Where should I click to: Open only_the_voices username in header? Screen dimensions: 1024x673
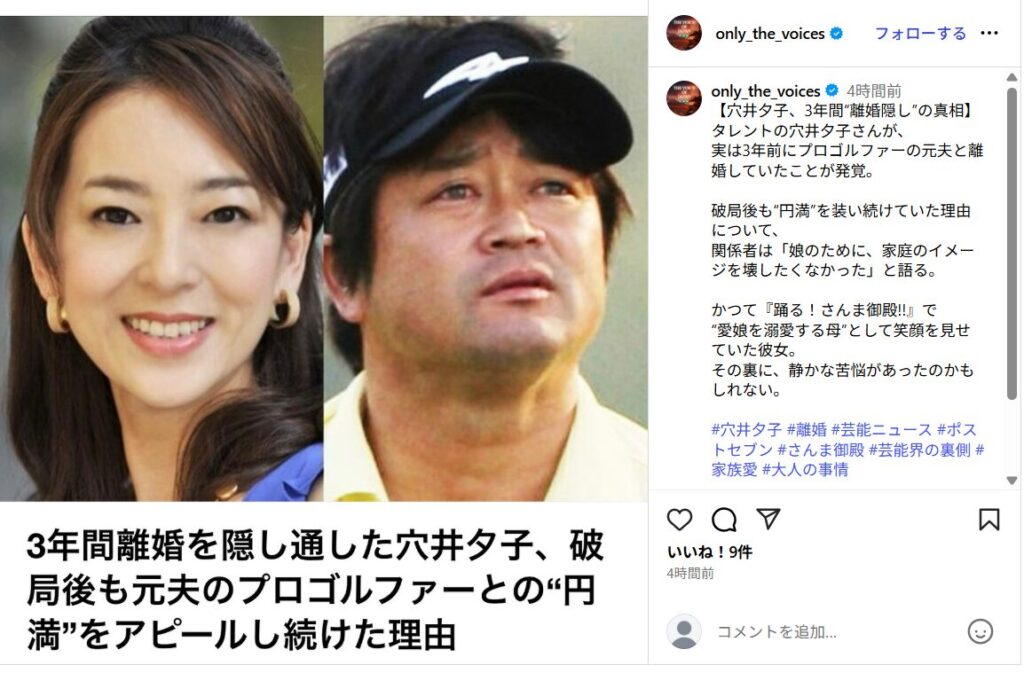[769, 34]
